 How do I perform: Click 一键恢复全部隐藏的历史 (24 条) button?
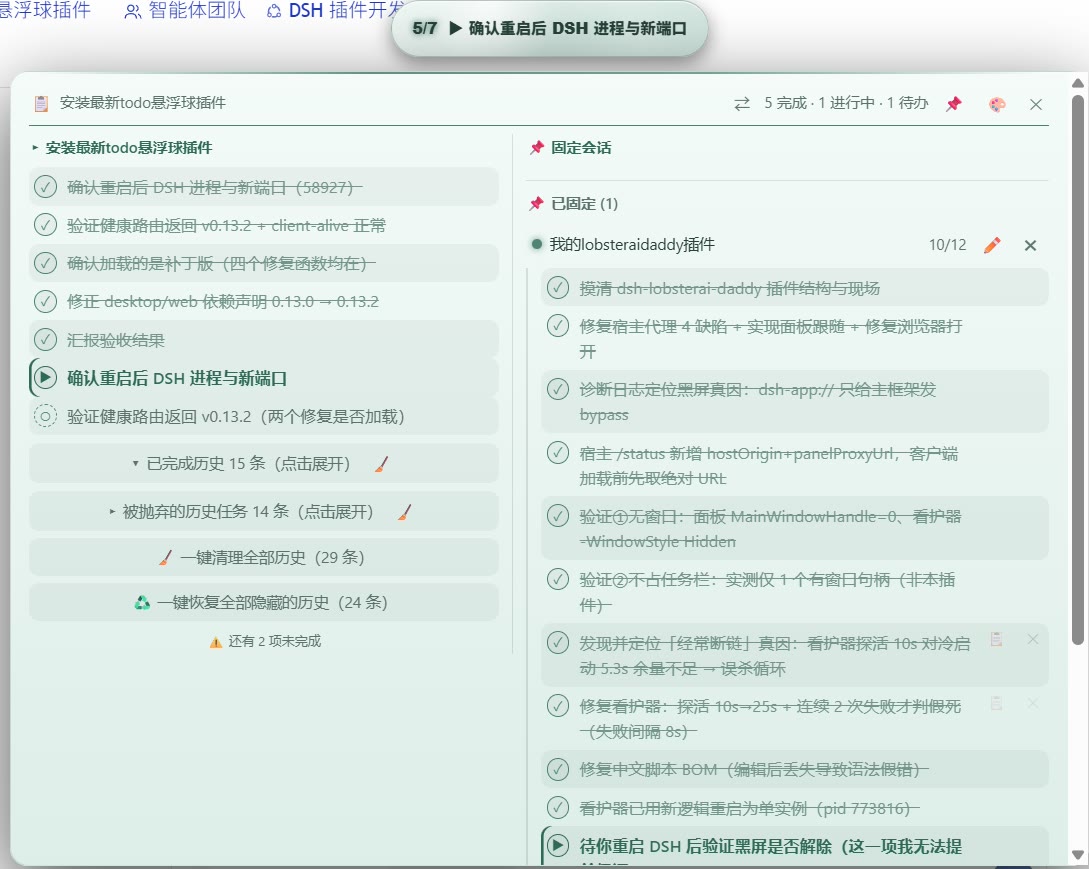pyautogui.click(x=264, y=602)
